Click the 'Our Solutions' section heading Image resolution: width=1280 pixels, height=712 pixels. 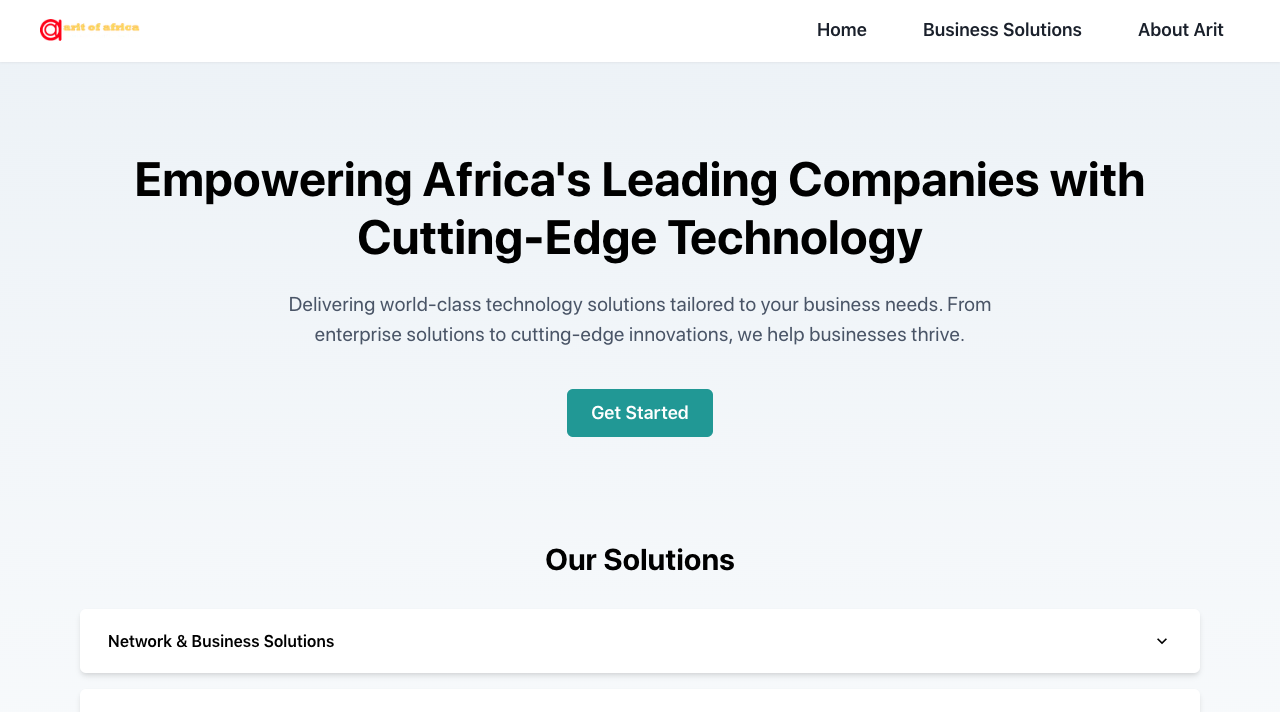tap(640, 560)
